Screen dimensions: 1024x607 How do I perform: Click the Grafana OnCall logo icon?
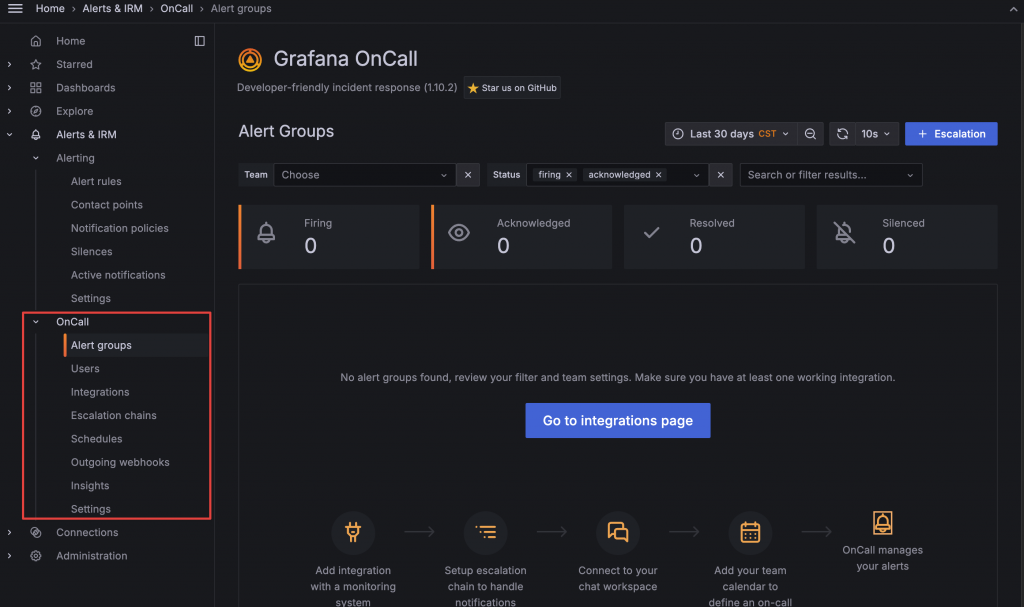pyautogui.click(x=250, y=59)
